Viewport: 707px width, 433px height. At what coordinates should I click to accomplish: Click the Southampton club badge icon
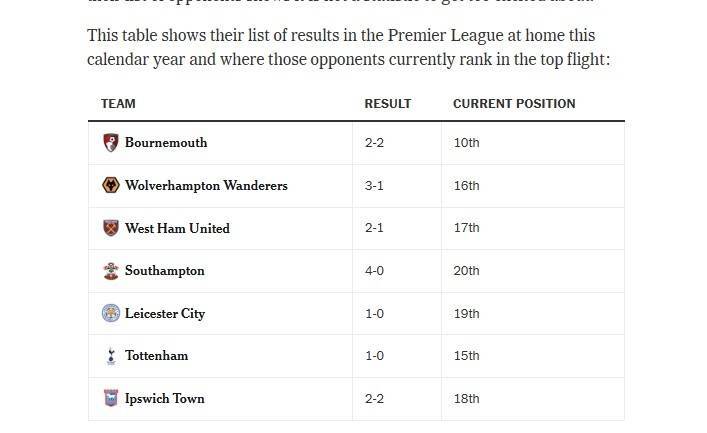coord(111,271)
